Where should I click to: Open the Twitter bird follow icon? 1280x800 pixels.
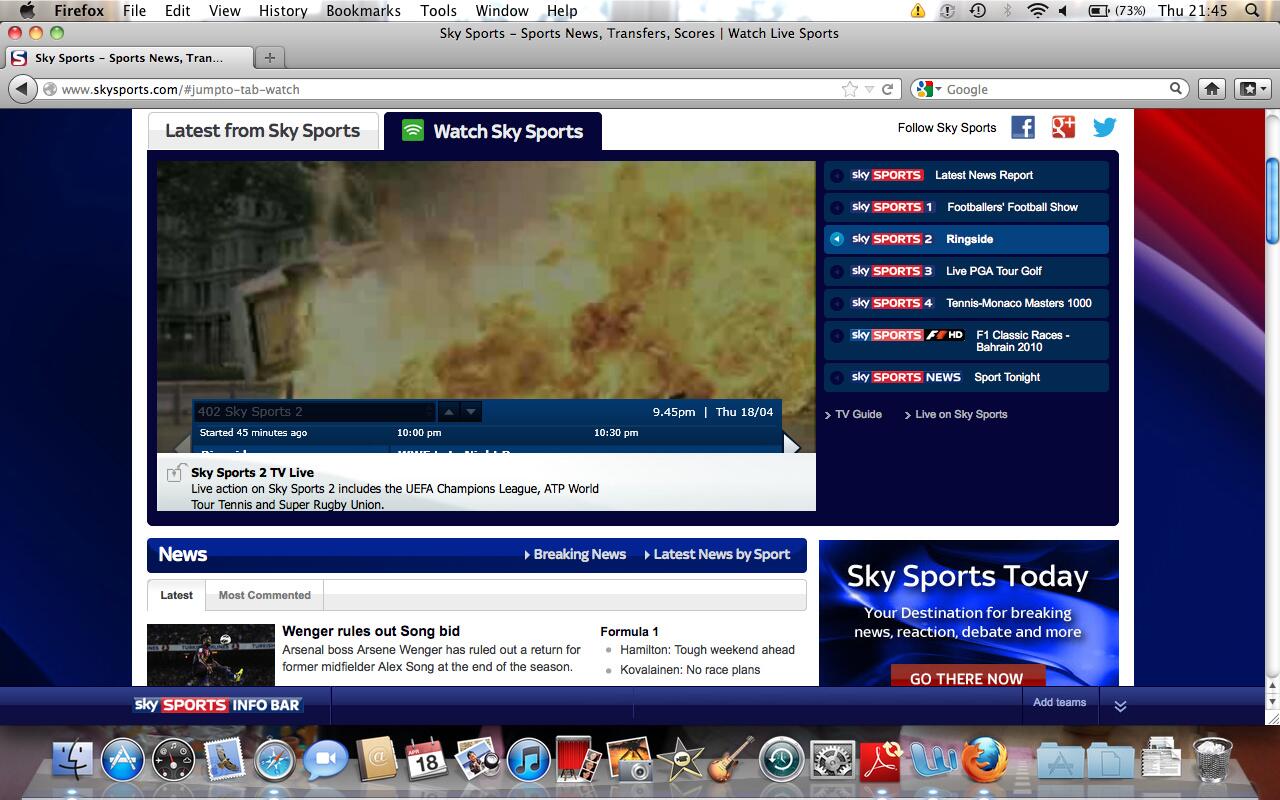[1104, 127]
